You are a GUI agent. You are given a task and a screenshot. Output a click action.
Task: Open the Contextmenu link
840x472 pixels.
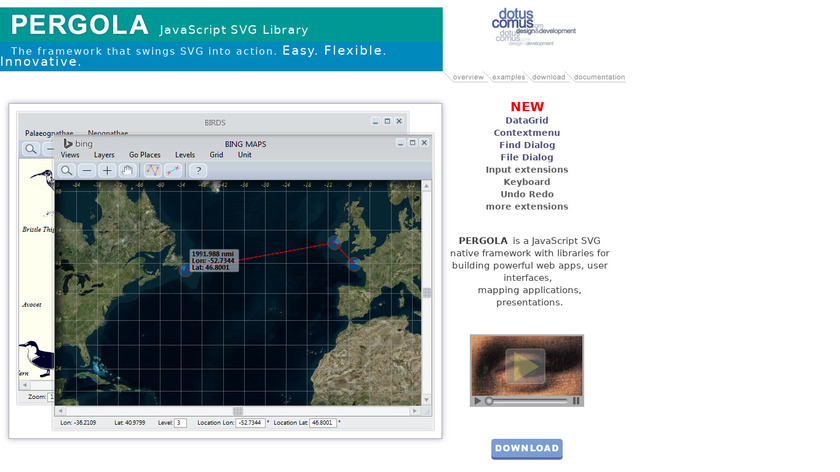click(x=527, y=133)
